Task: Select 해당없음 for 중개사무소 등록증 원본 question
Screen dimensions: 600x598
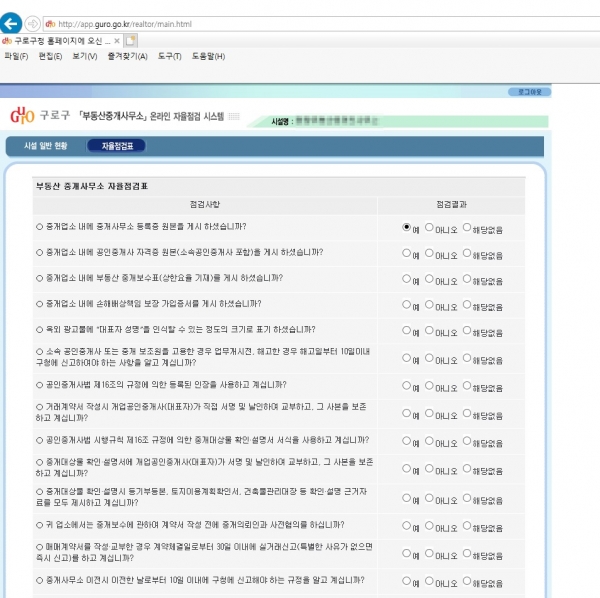Action: [467, 227]
